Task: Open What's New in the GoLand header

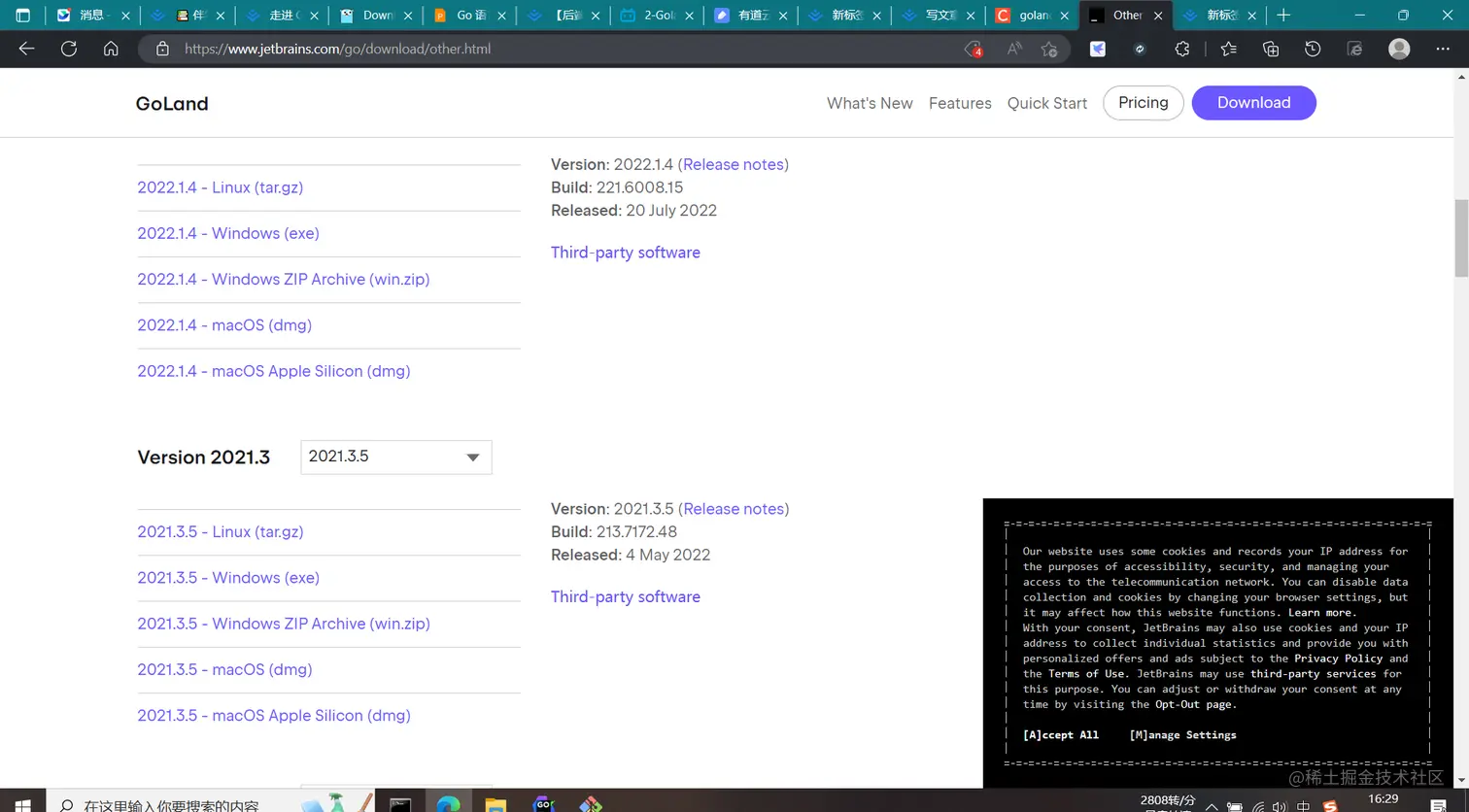Action: (870, 103)
